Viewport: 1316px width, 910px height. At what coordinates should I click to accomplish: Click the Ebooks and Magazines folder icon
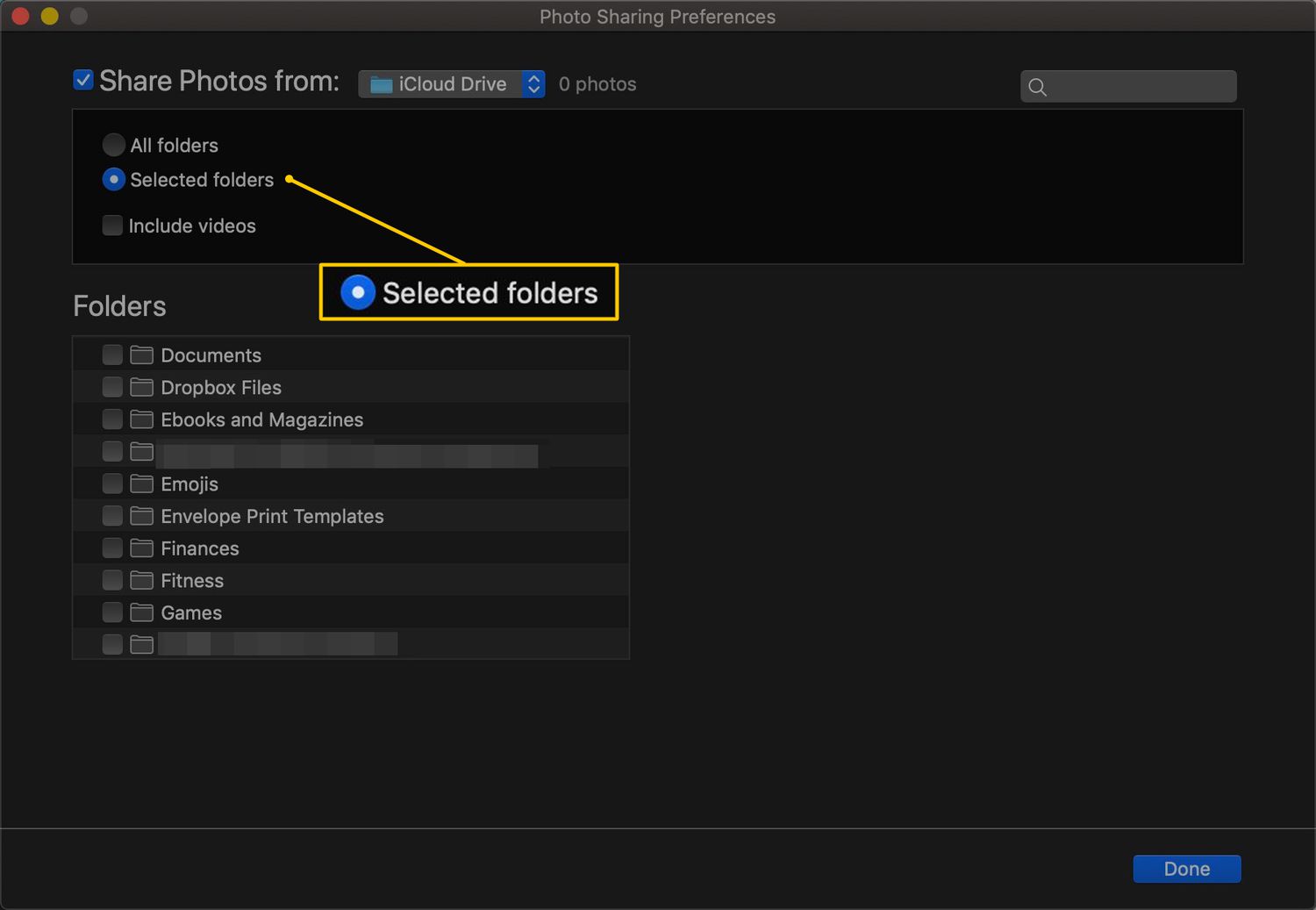point(141,419)
